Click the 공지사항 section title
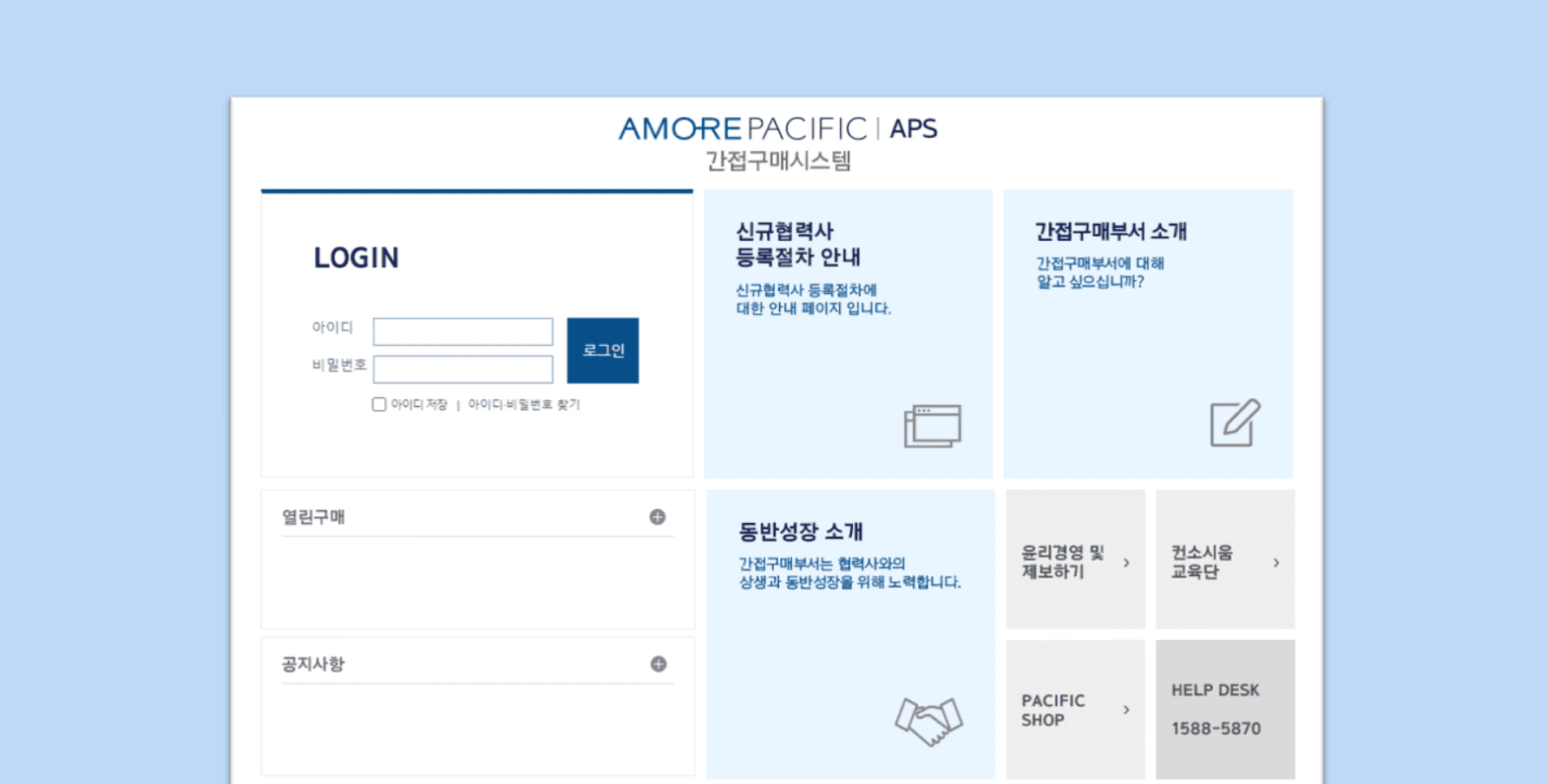The height and width of the screenshot is (784, 1547). (313, 664)
